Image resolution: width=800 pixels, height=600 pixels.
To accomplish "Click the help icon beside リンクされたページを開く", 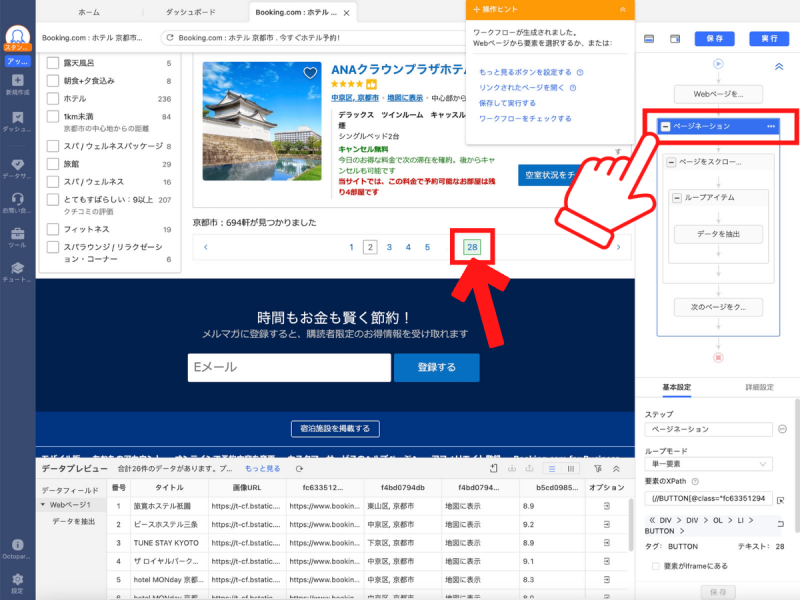I will point(573,88).
